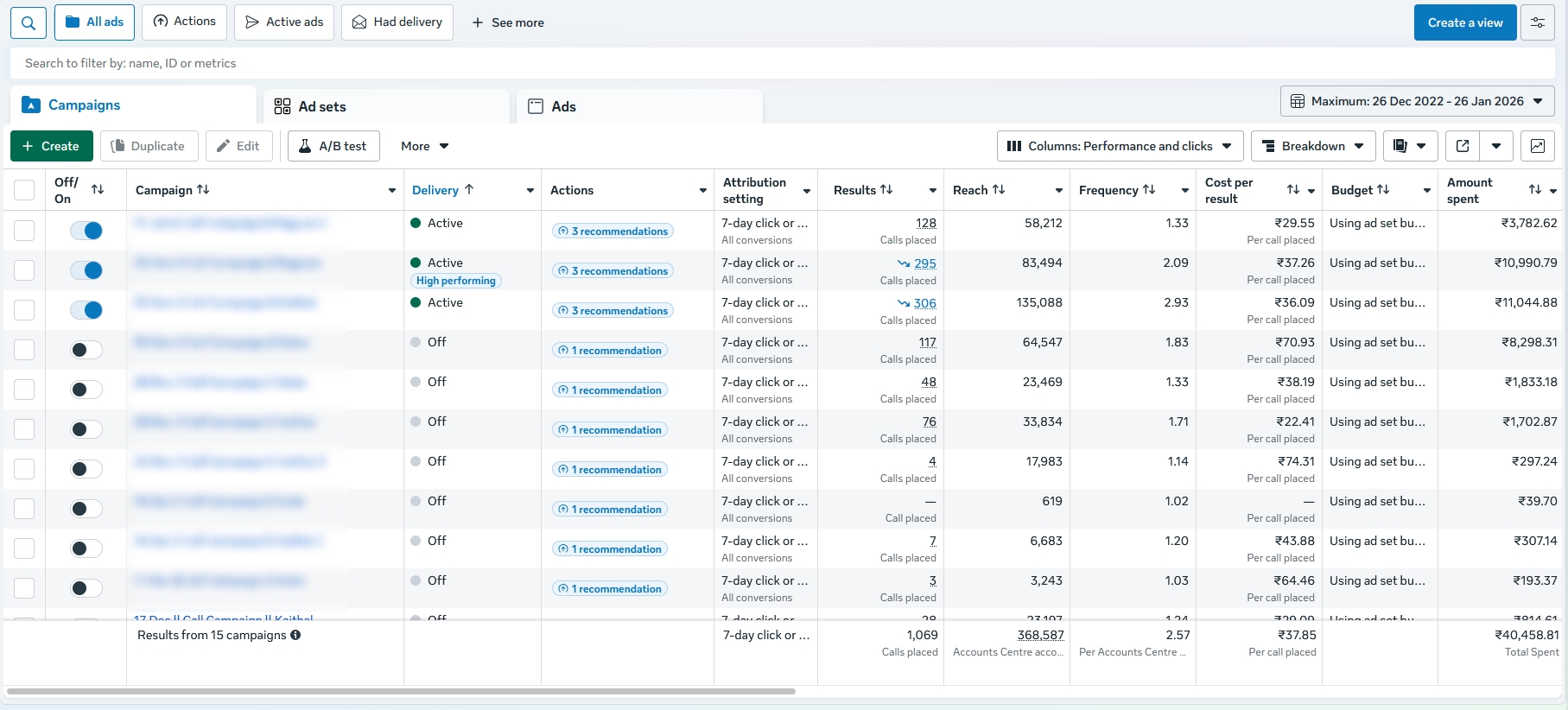
Task: Click the Create a view button
Action: [1465, 22]
